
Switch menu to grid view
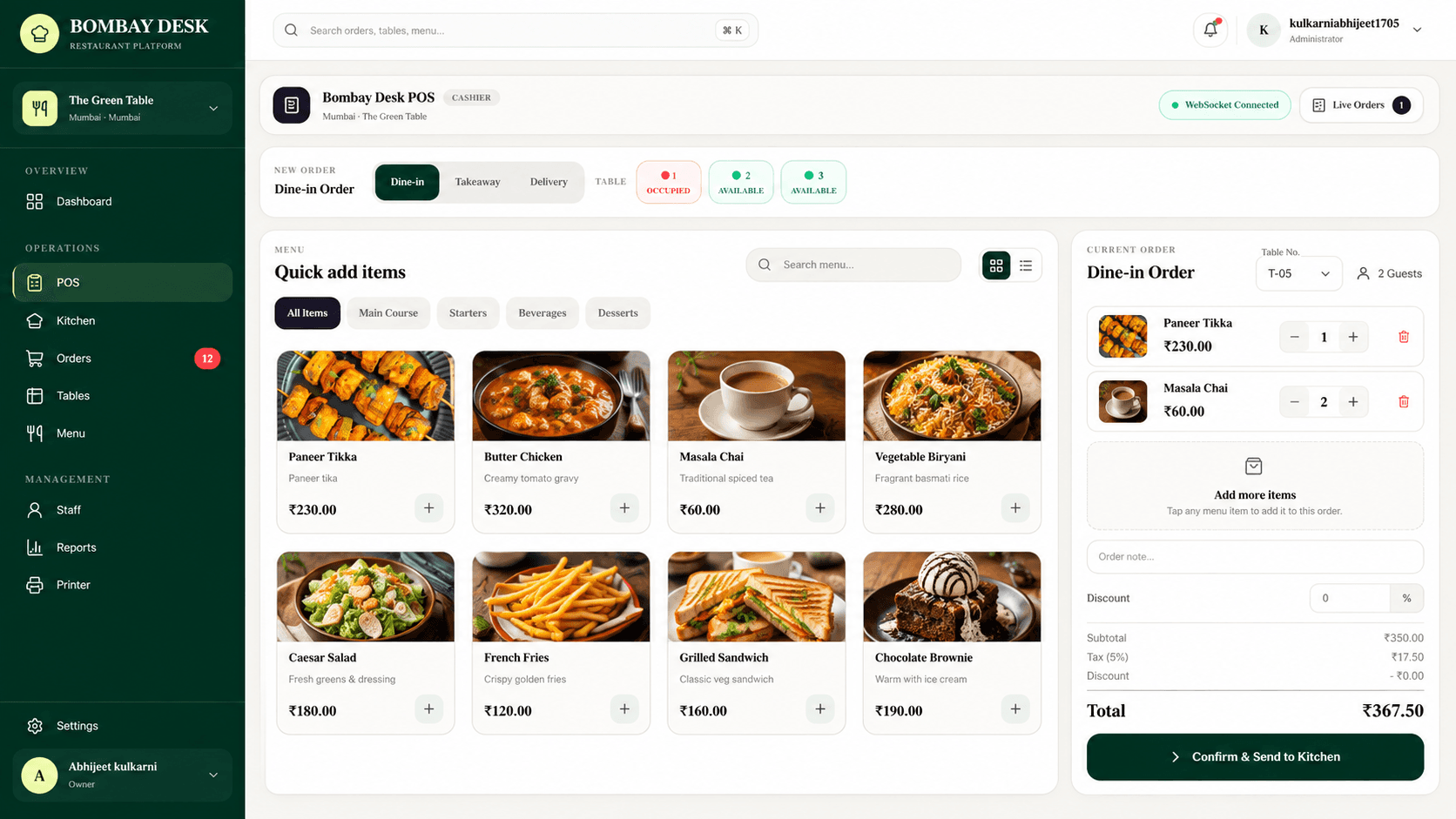(996, 265)
